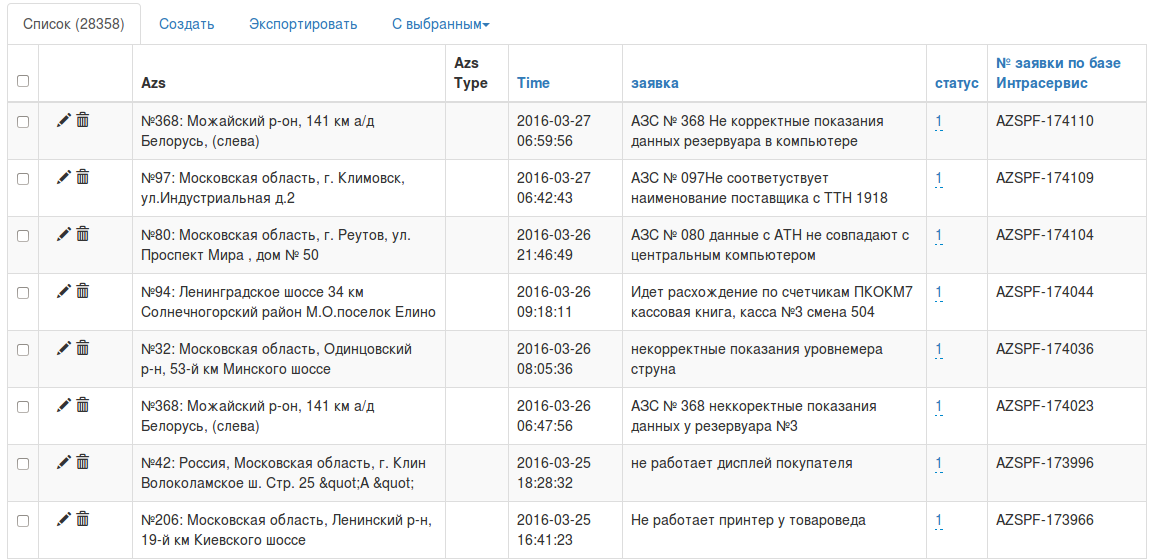
Task: Check the box for row AZSPF-174109
Action: tap(23, 179)
